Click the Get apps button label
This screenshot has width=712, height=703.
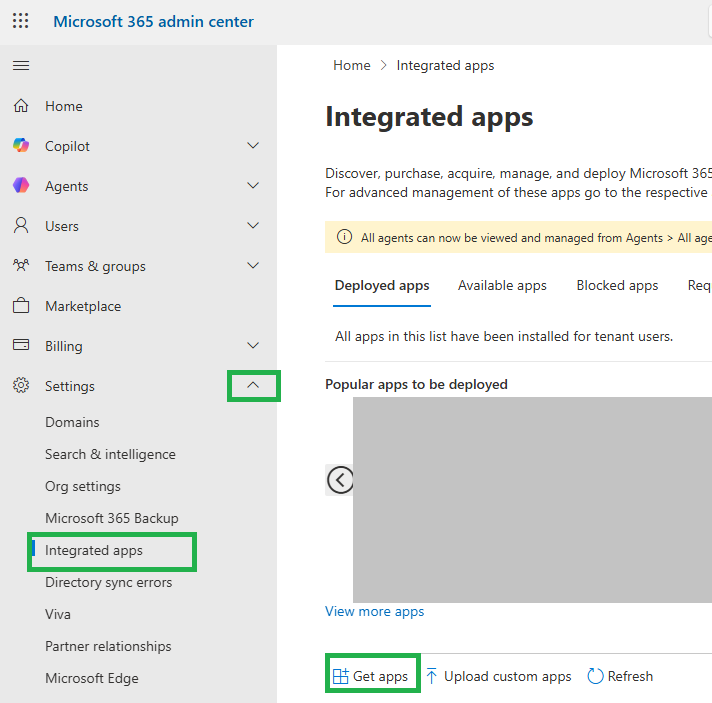point(381,676)
